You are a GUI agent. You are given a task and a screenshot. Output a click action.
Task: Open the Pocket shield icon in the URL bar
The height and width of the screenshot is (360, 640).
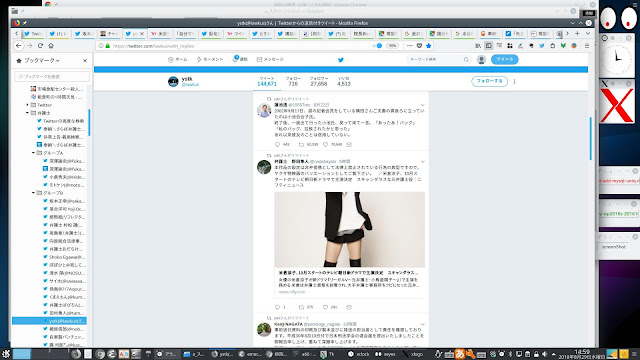[x=419, y=46]
